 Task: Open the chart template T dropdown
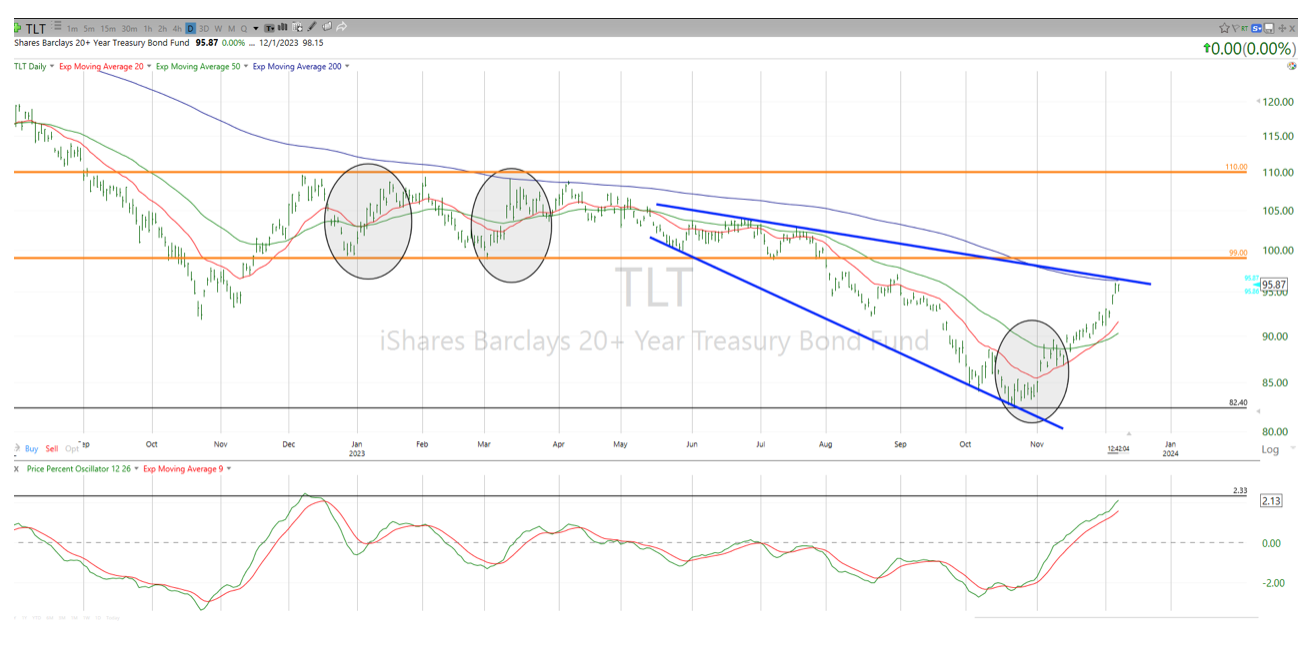(x=269, y=29)
